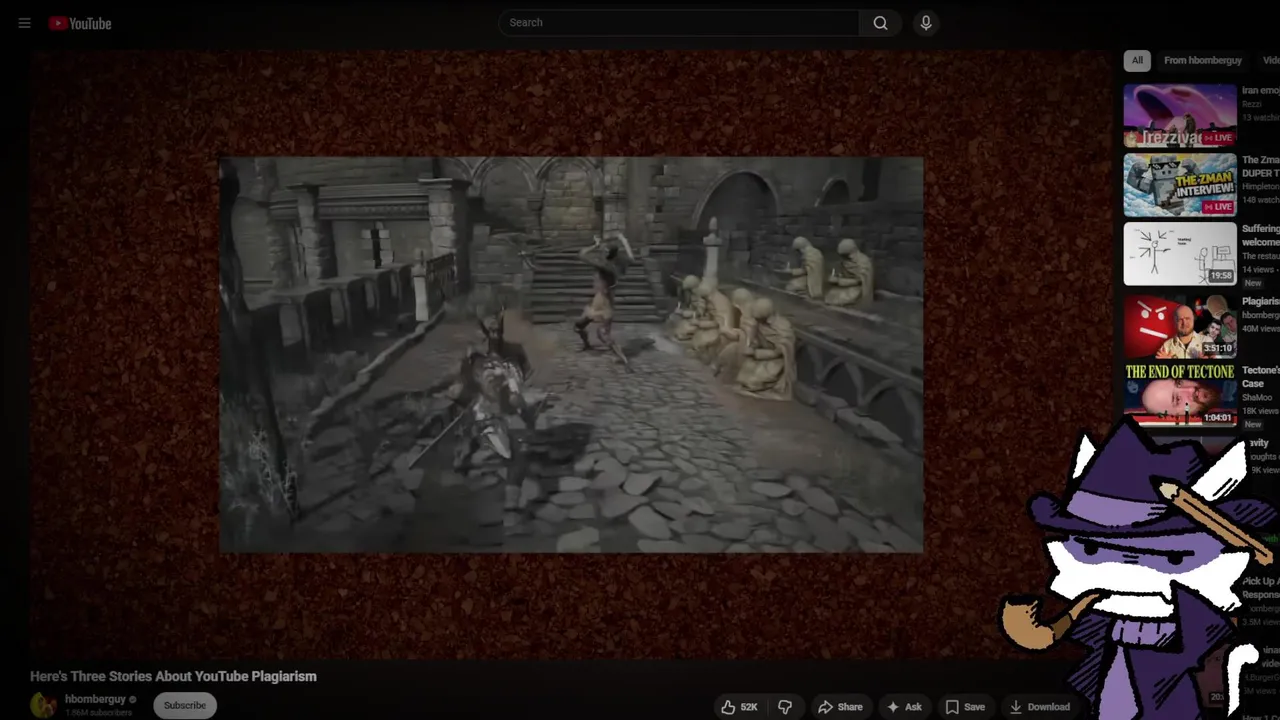Open 'The Zman Interview' live thumbnail

click(x=1180, y=184)
